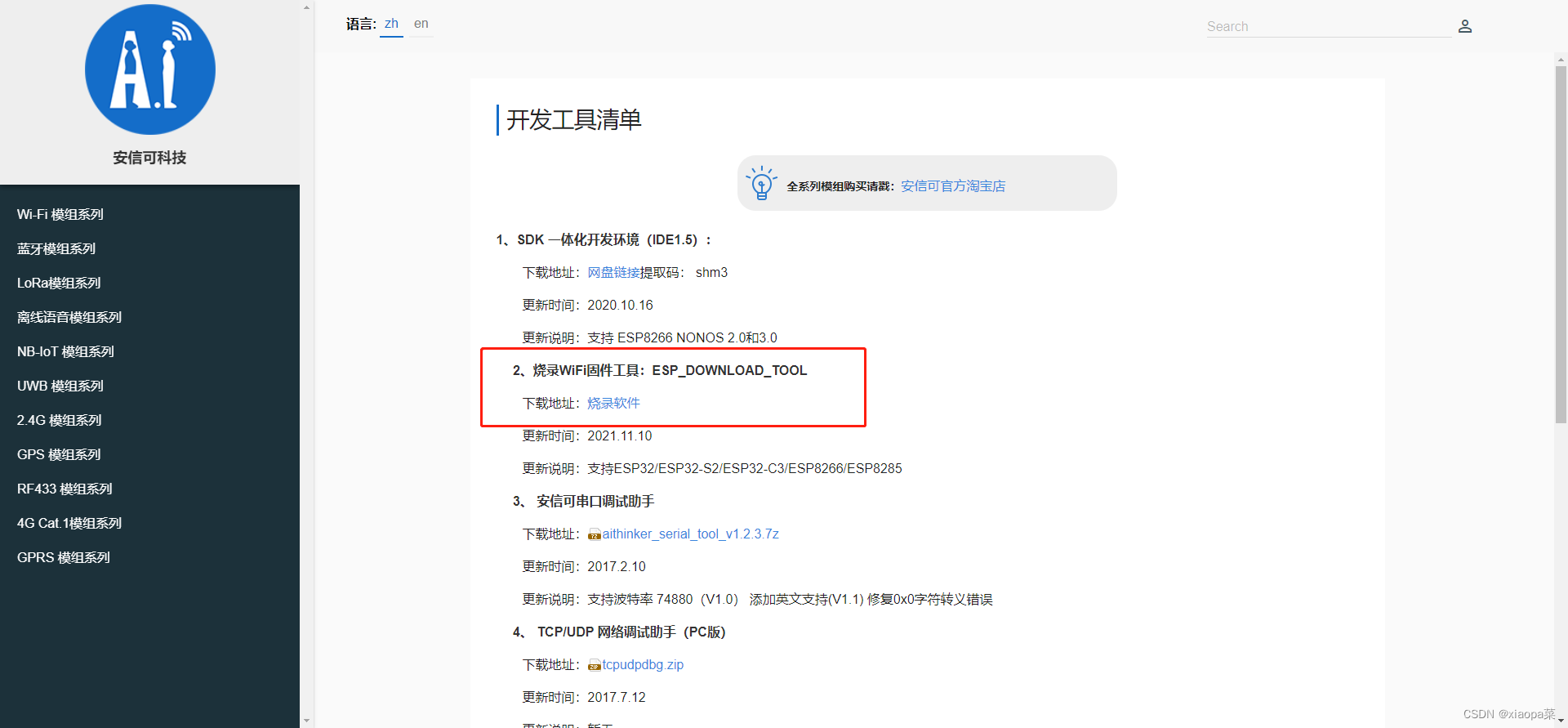Open UWB 模组系列 menu
This screenshot has width=1568, height=728.
pos(60,386)
